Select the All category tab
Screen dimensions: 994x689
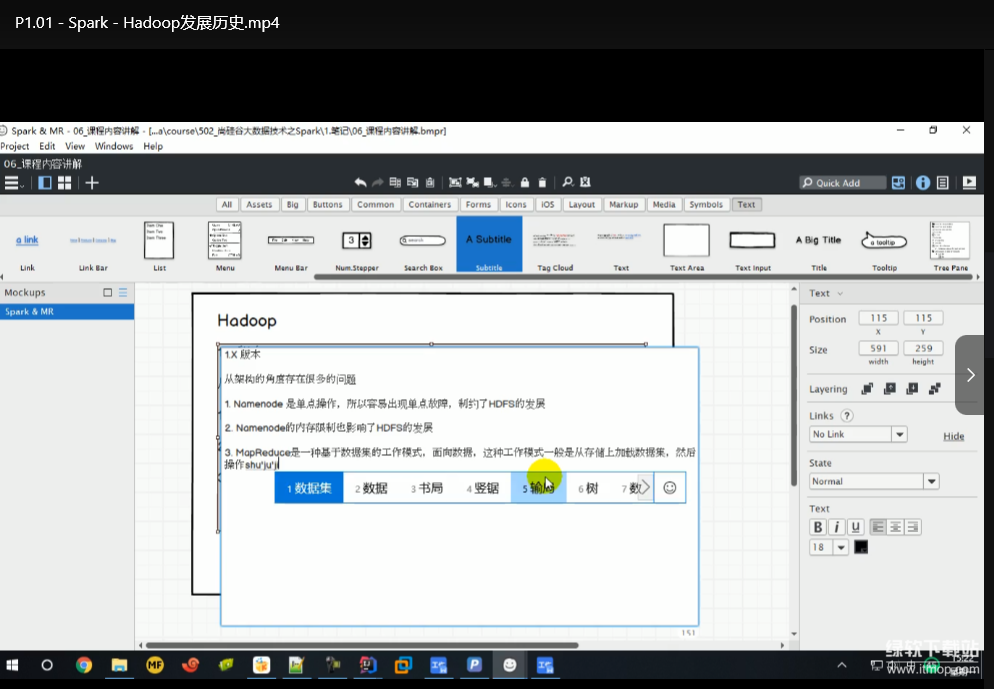pos(227,204)
